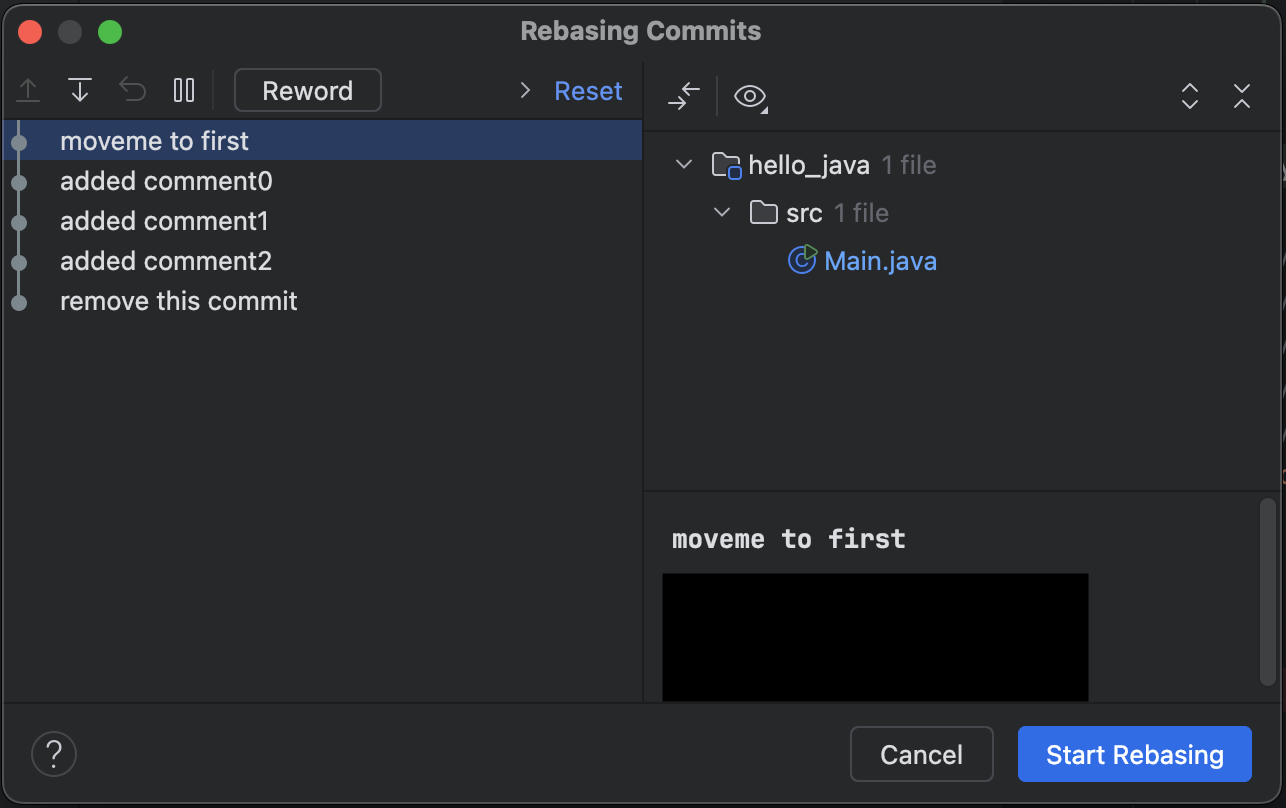
Task: Show more toolbar actions chevron
Action: 525,91
